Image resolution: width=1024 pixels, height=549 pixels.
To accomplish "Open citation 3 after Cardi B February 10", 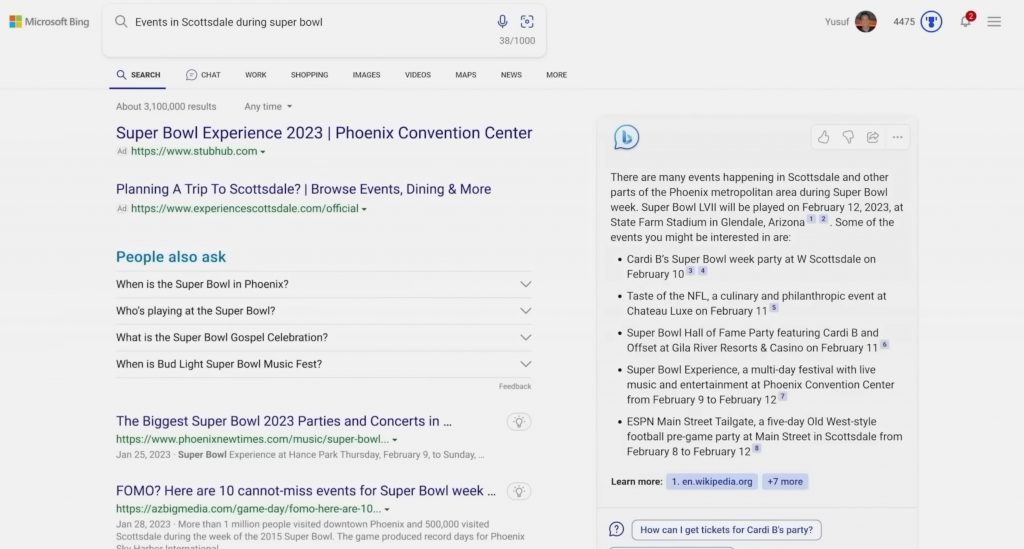I will [690, 270].
